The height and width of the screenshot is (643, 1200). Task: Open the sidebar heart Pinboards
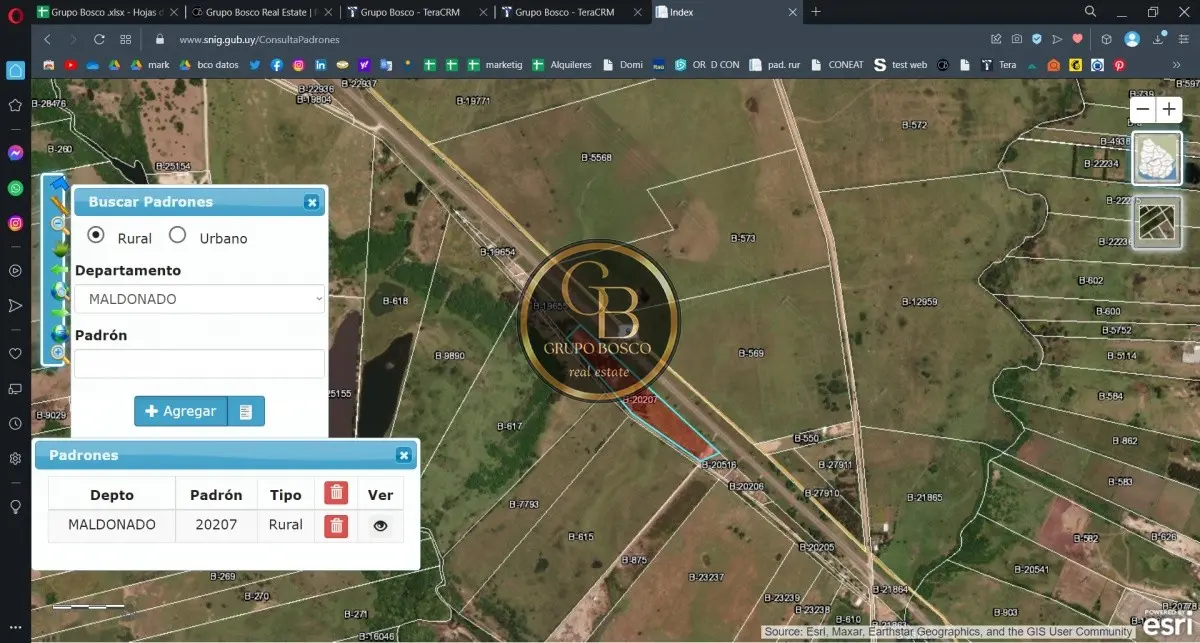coord(15,353)
